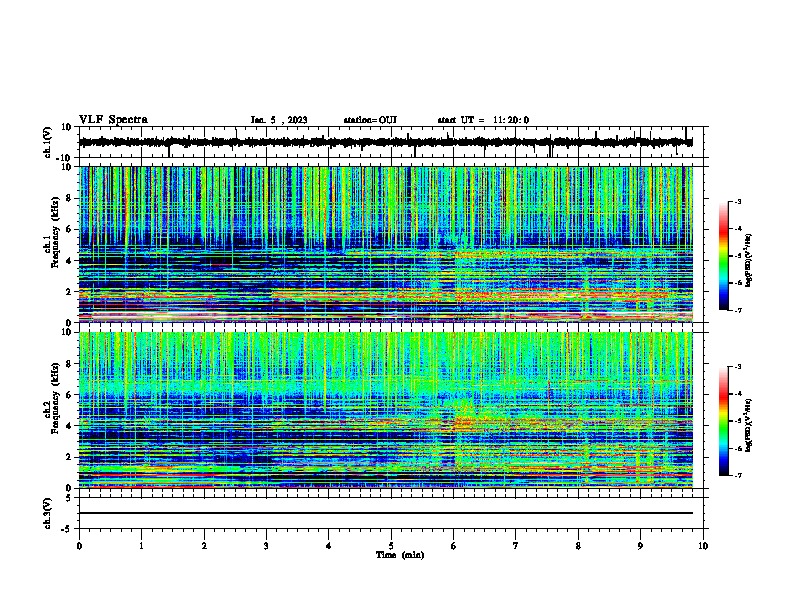Click the -7 label below ch.2 color scale
792x612 pixels.
coord(737,475)
